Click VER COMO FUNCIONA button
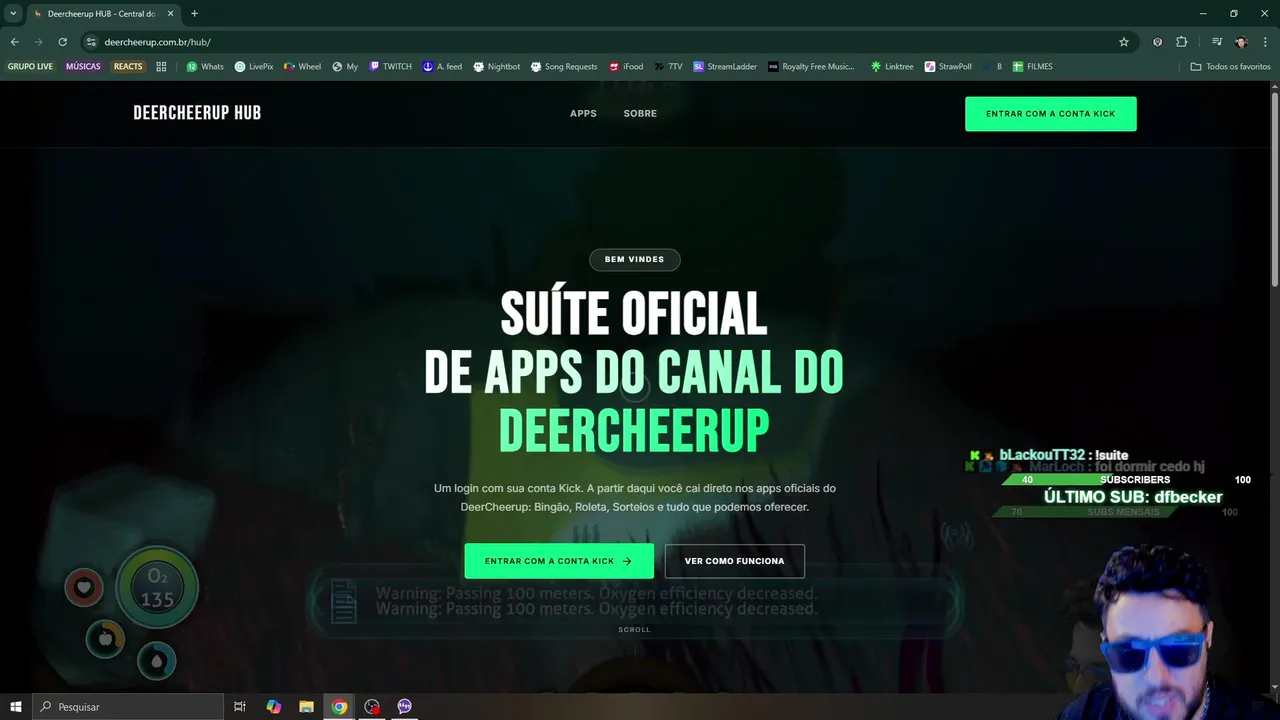 point(735,561)
